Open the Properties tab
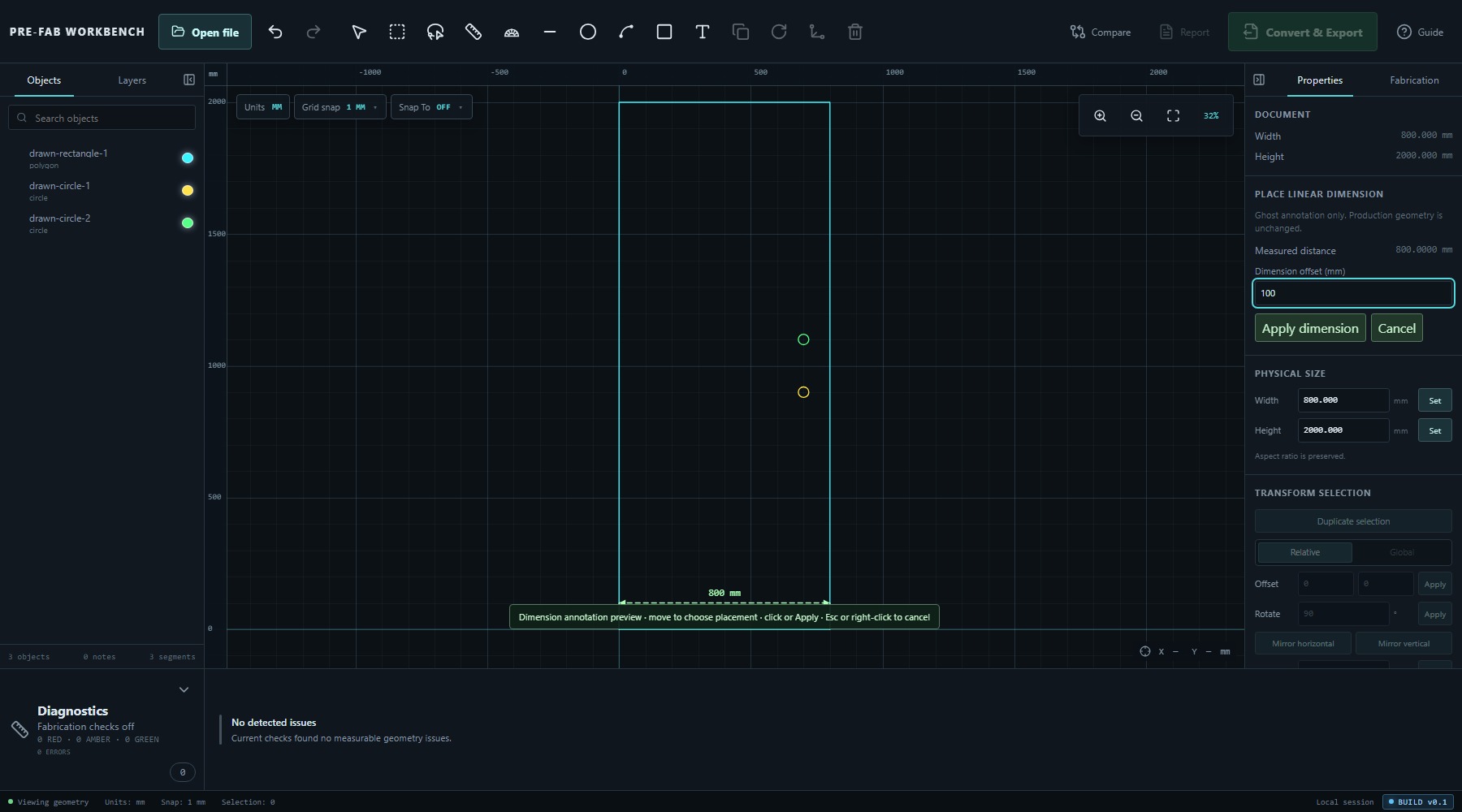Image resolution: width=1462 pixels, height=812 pixels. click(1319, 80)
